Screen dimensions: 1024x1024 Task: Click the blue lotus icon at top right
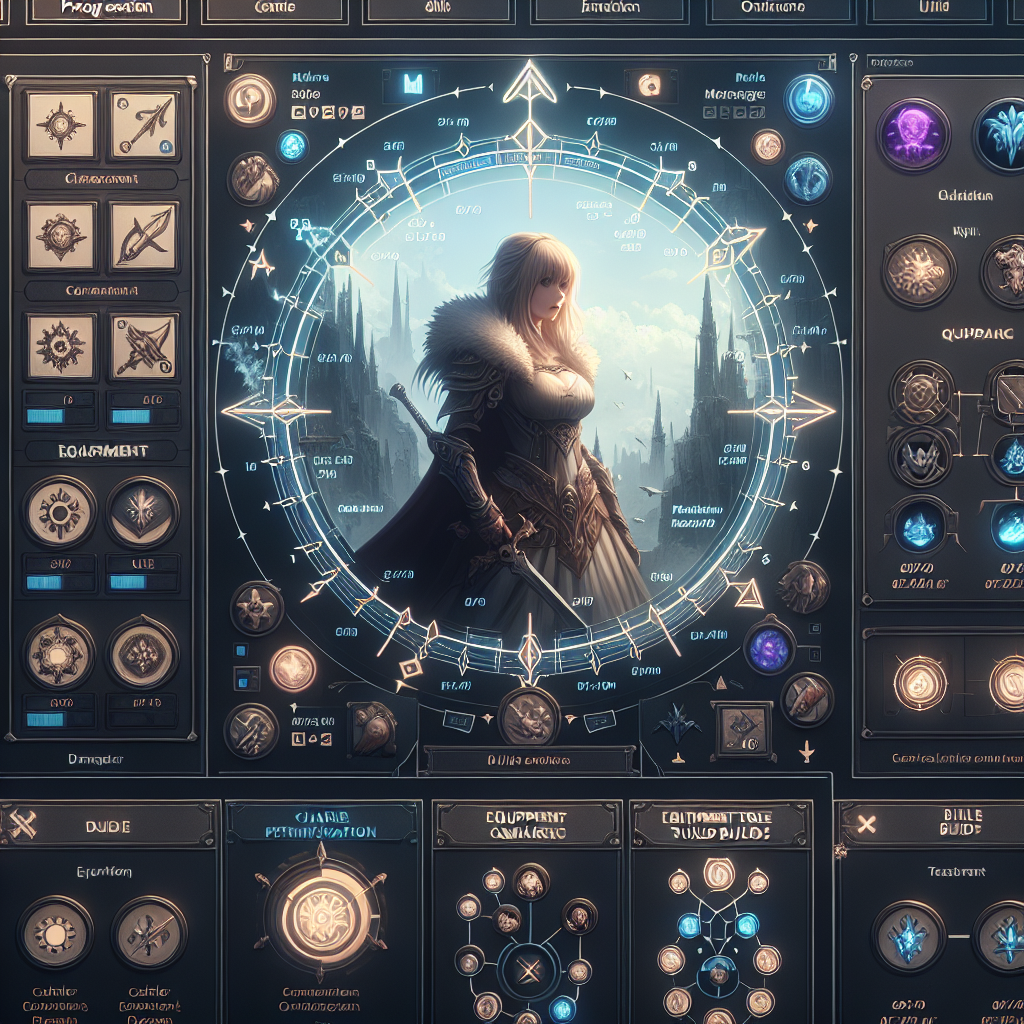(x=1003, y=135)
